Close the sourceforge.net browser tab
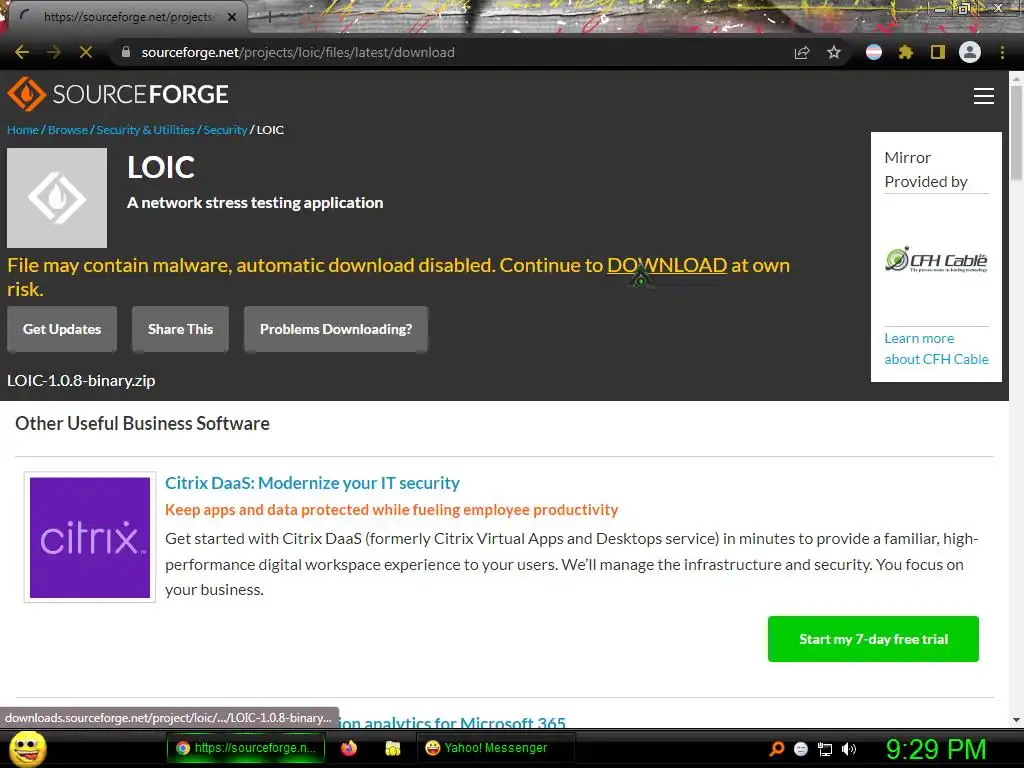The height and width of the screenshot is (768, 1024). pos(232,17)
